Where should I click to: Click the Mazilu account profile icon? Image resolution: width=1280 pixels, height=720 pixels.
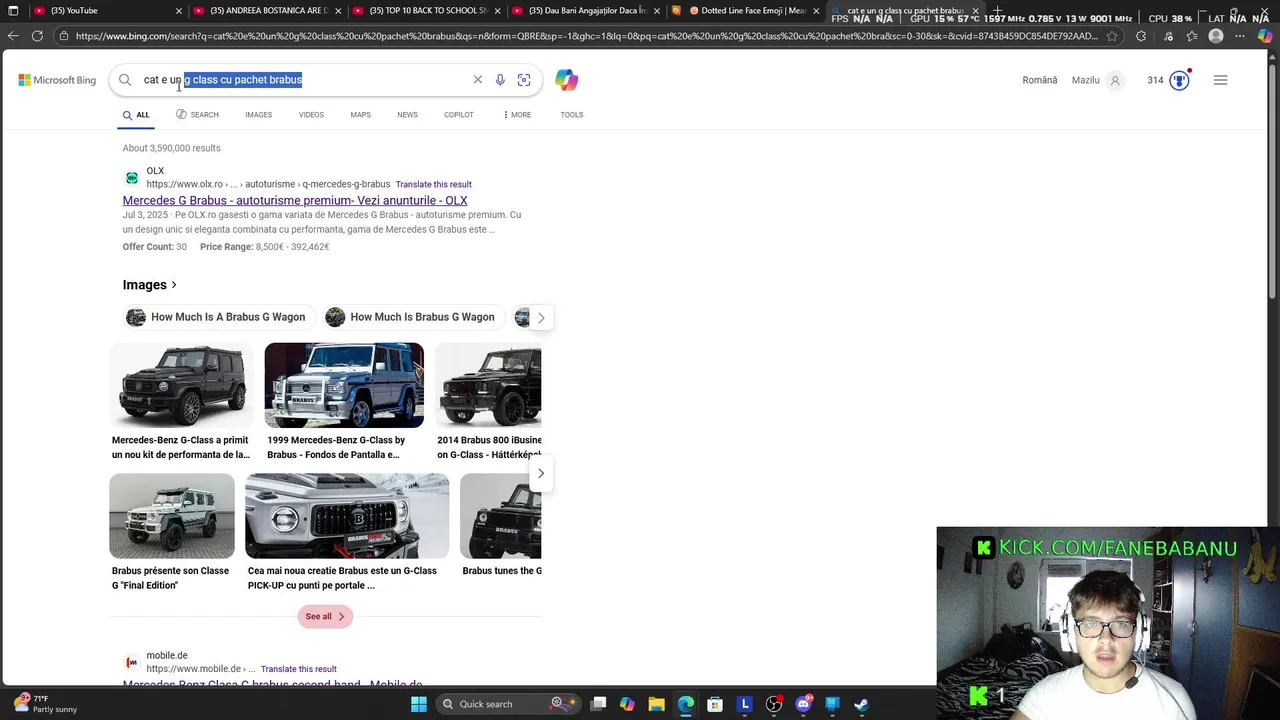1115,80
